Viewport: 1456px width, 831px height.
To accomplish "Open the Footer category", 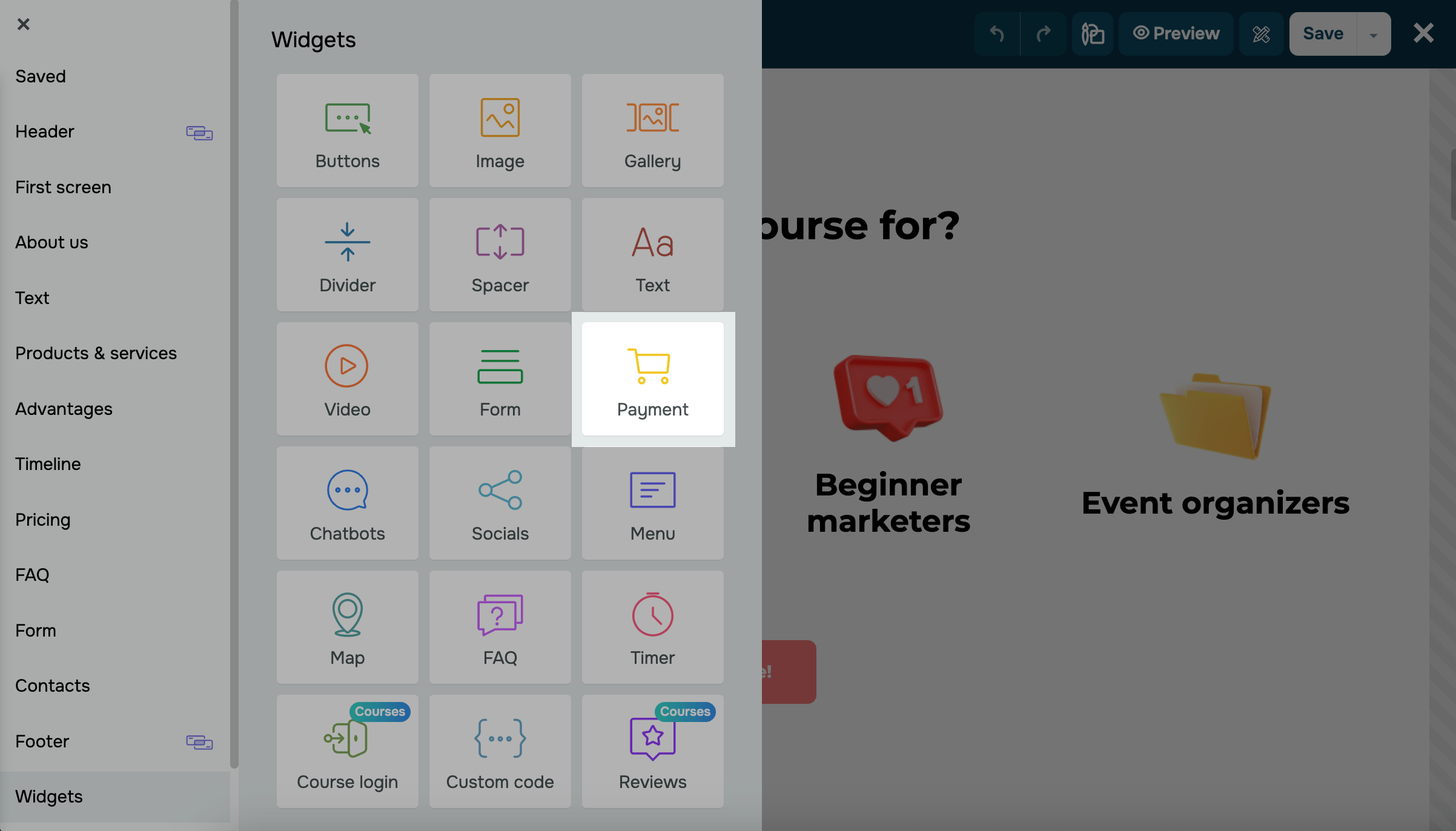I will (x=42, y=741).
